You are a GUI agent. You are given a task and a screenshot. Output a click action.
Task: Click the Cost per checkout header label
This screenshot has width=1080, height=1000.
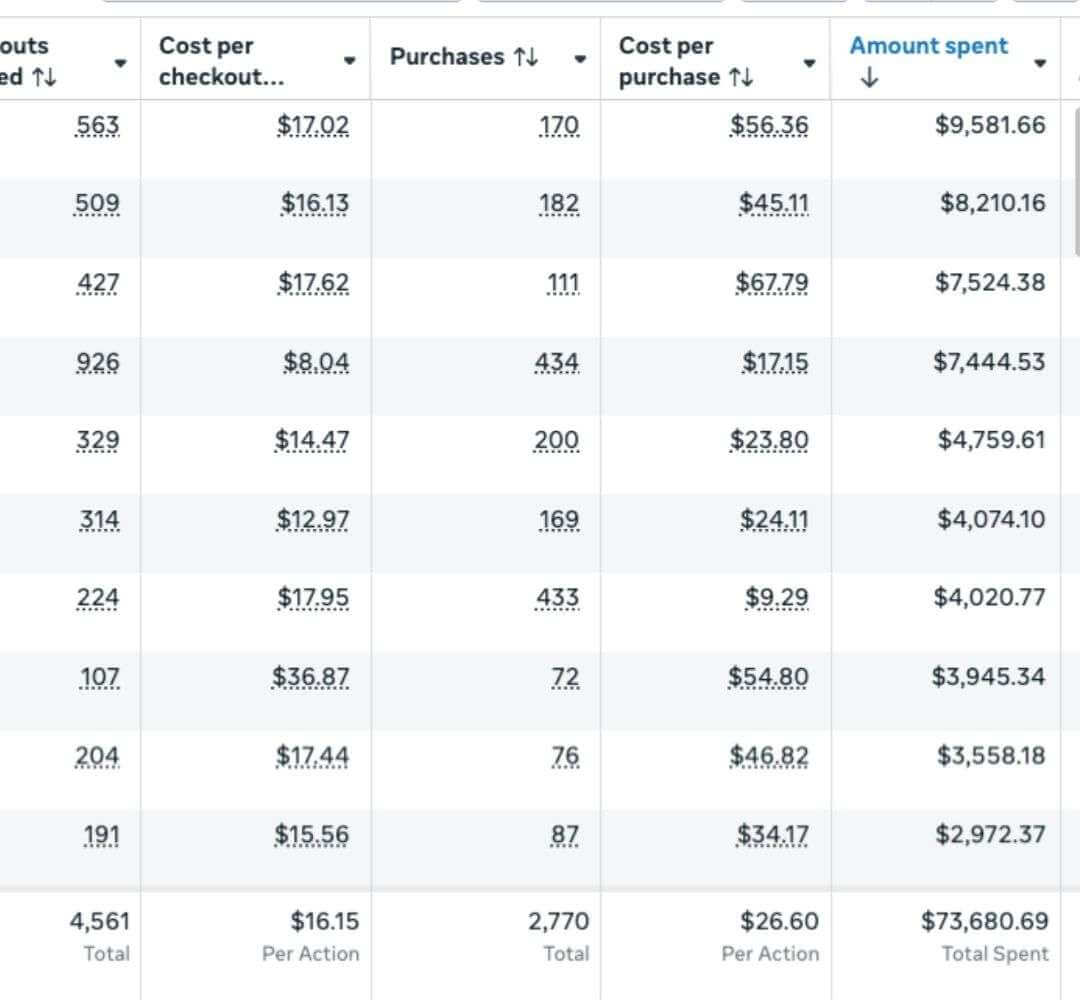point(221,61)
